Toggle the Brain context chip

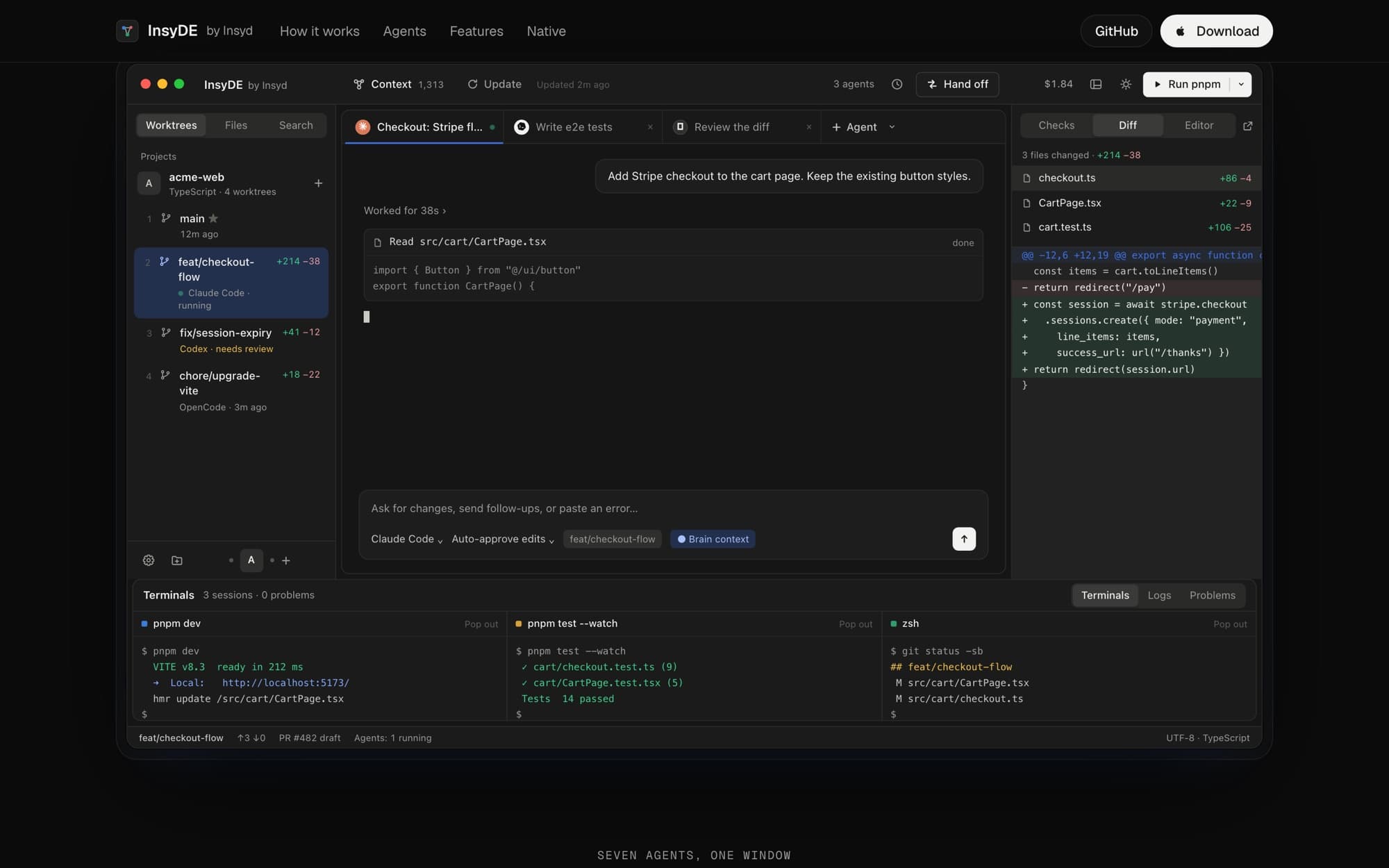(x=713, y=539)
